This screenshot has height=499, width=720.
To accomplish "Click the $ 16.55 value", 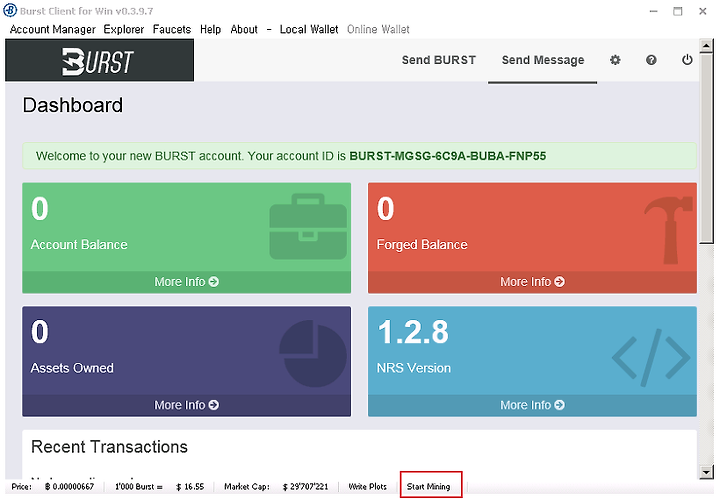I will 190,487.
